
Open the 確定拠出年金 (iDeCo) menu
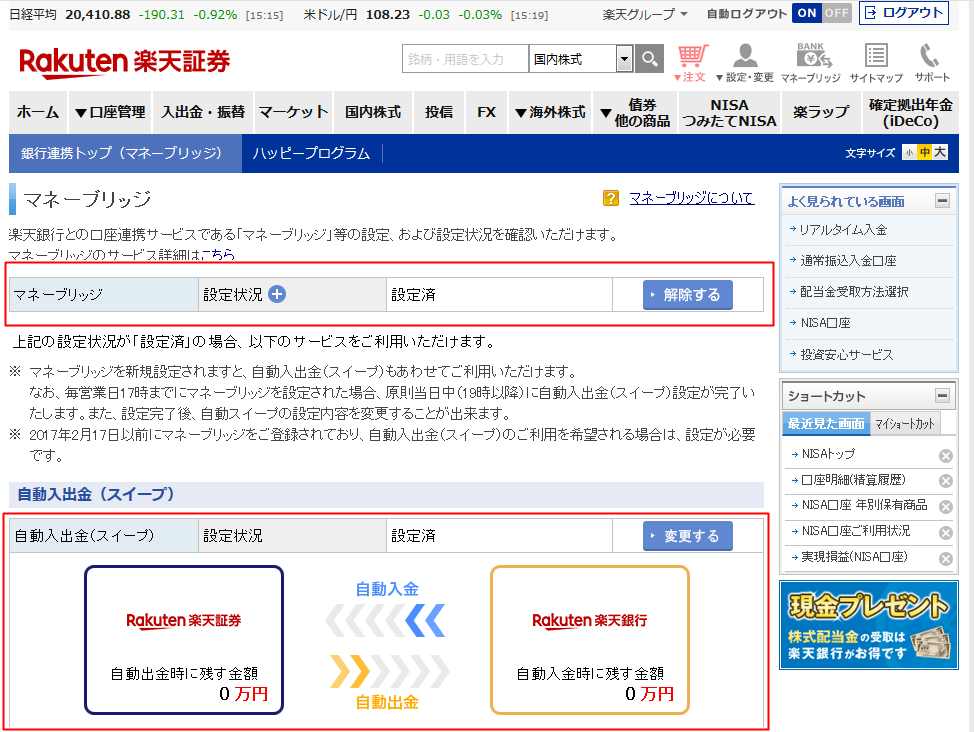911,112
